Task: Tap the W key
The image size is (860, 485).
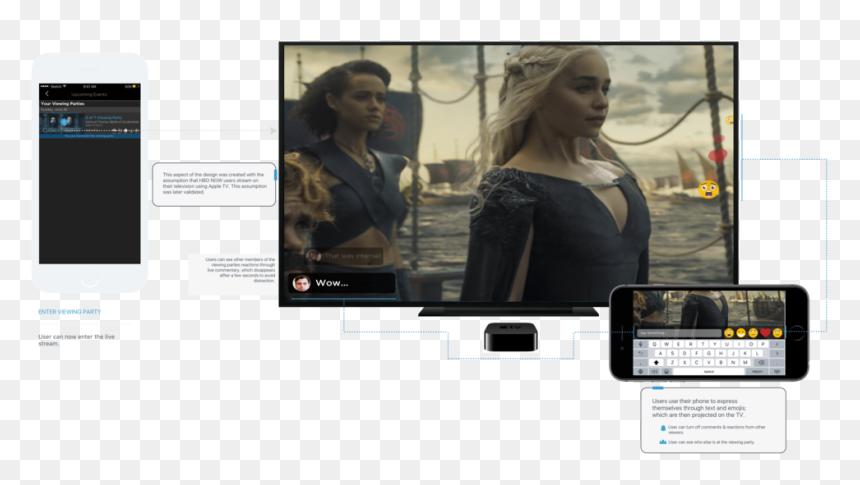Action: pos(666,344)
